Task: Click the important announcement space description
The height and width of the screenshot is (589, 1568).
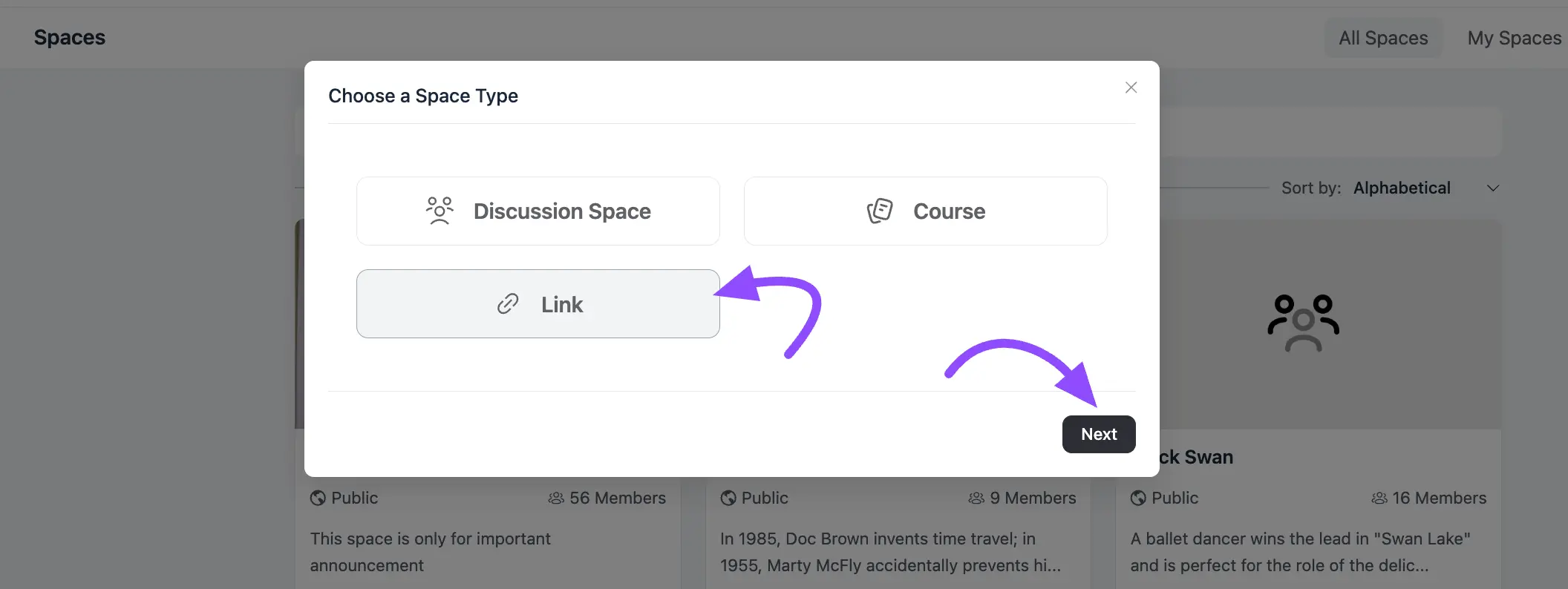Action: click(x=431, y=552)
